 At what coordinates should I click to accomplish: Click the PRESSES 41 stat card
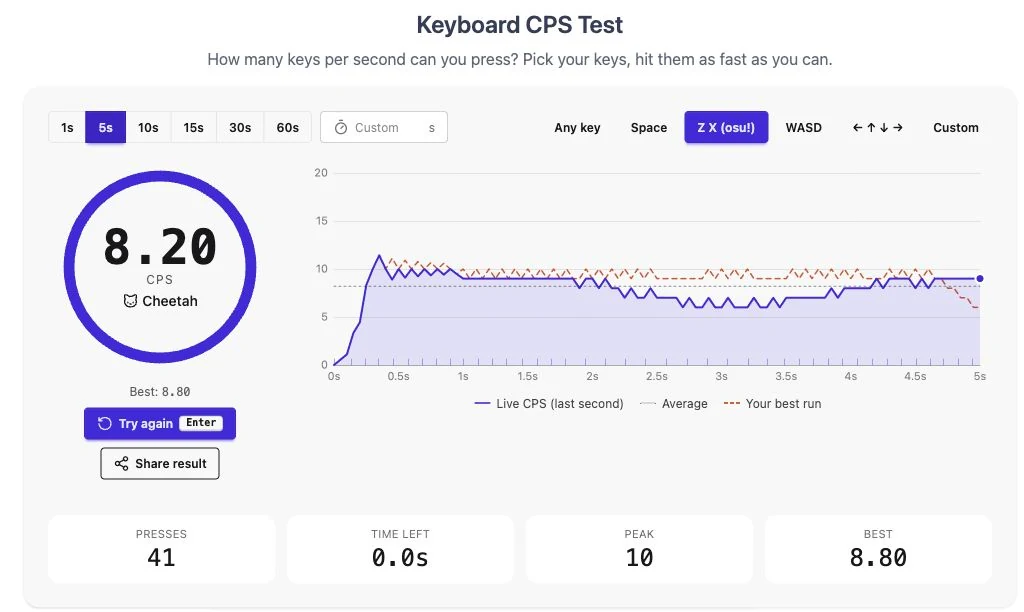(161, 549)
